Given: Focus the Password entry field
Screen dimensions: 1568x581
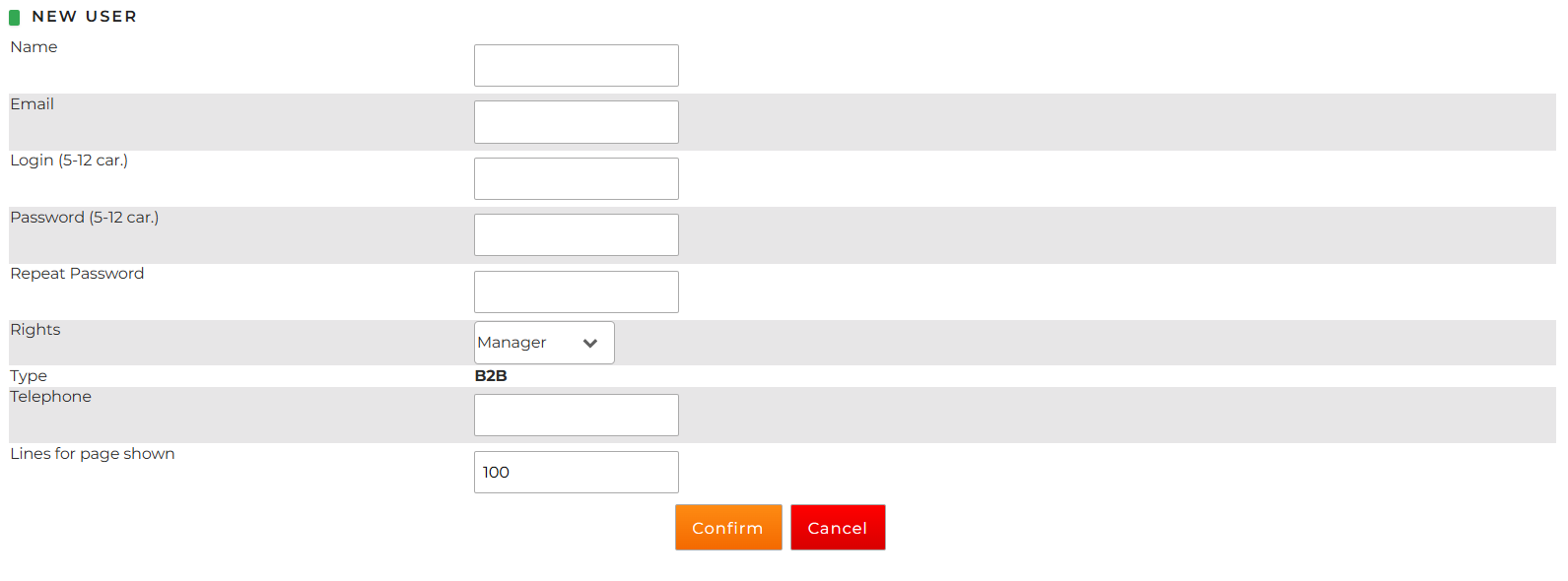Looking at the screenshot, I should click(x=576, y=235).
